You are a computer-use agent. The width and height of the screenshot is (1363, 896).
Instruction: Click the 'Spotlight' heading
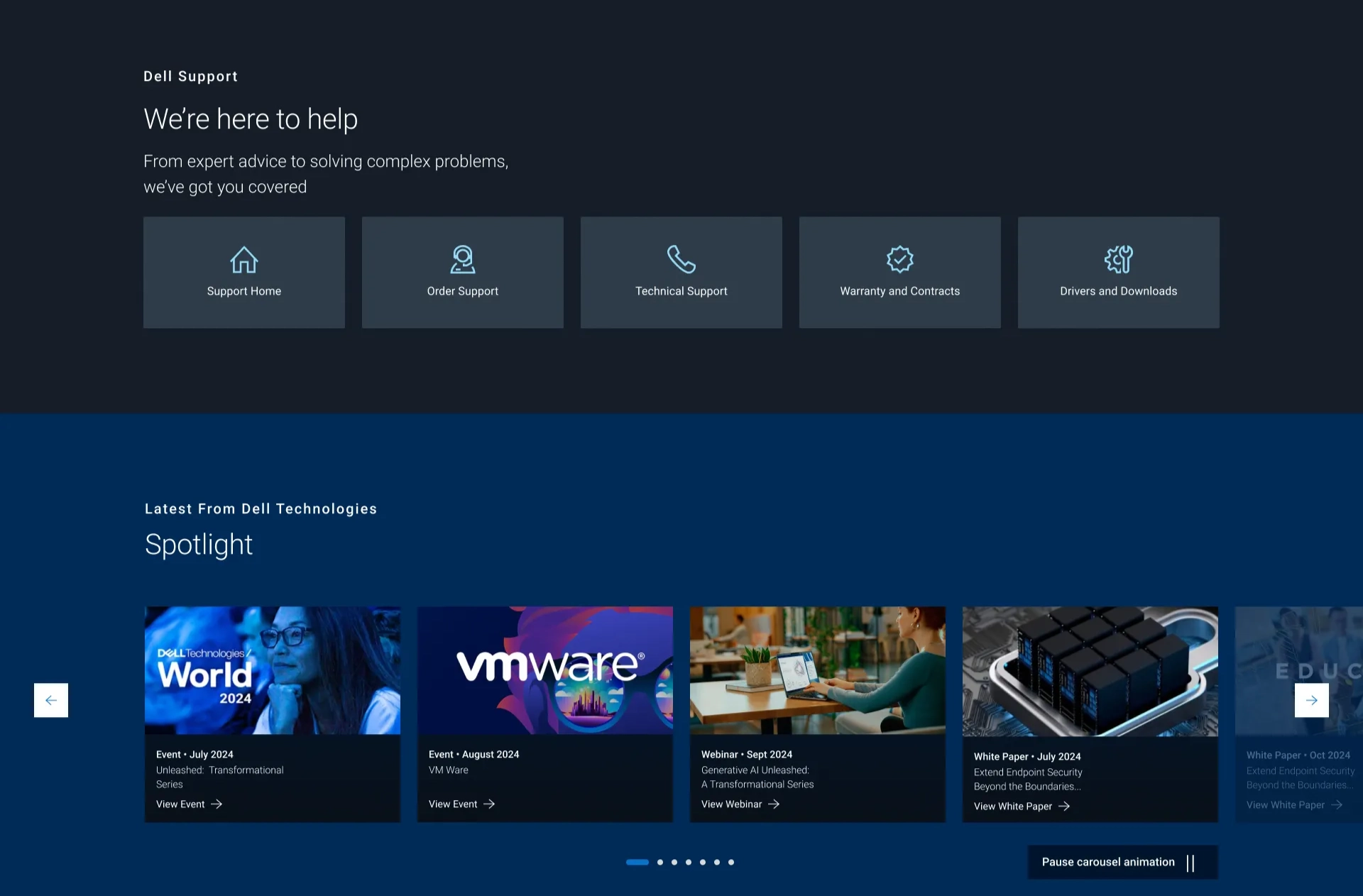point(199,545)
